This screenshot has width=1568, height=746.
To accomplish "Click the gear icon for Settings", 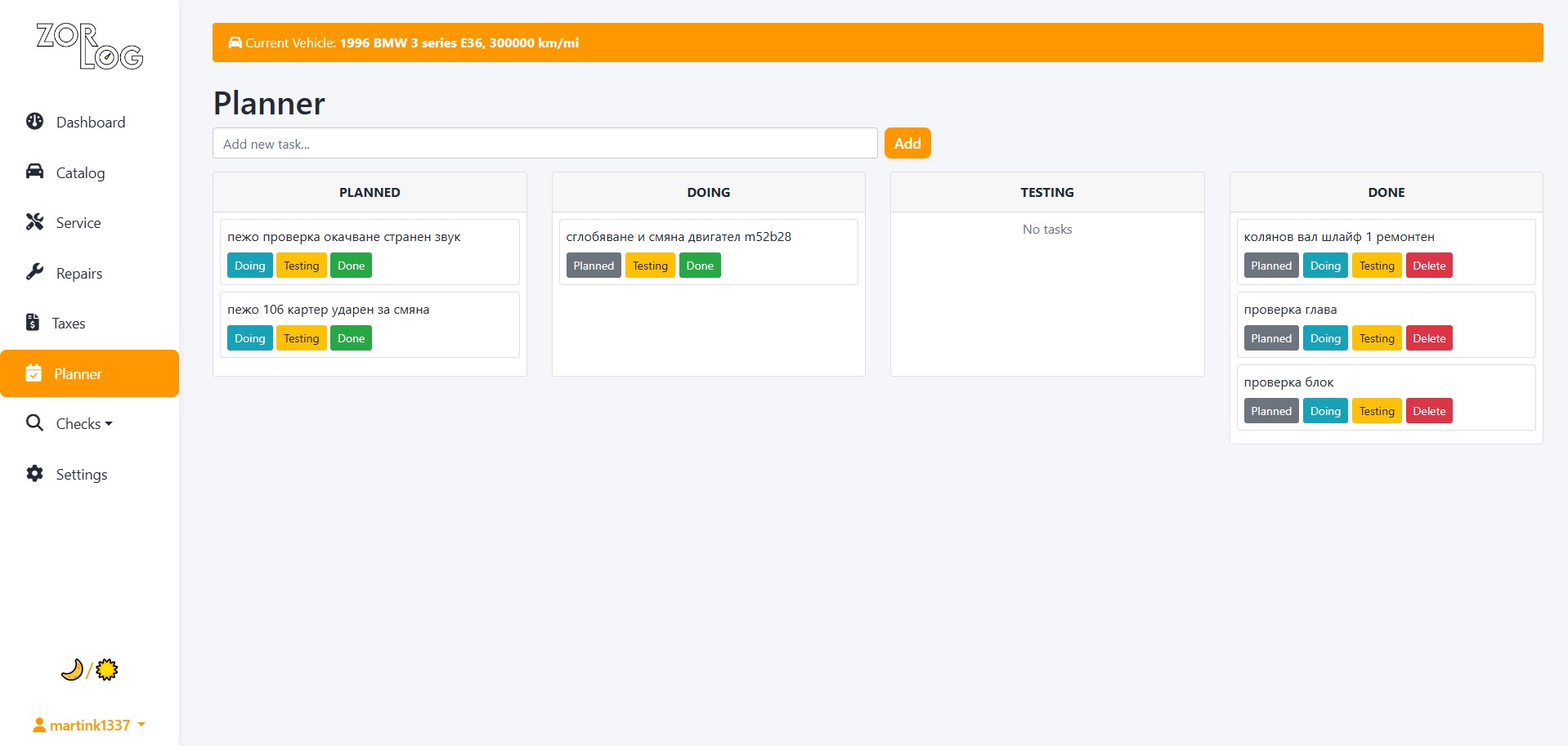I will tap(34, 474).
